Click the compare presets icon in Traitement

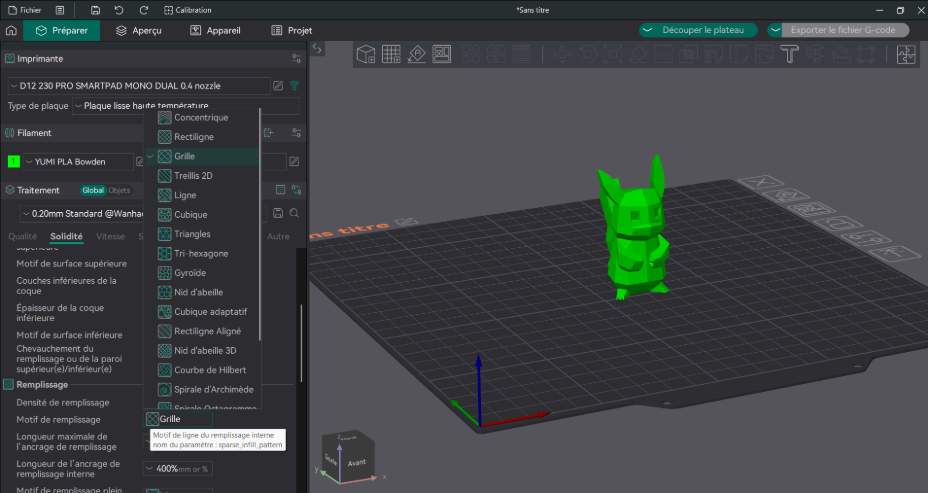pos(297,190)
